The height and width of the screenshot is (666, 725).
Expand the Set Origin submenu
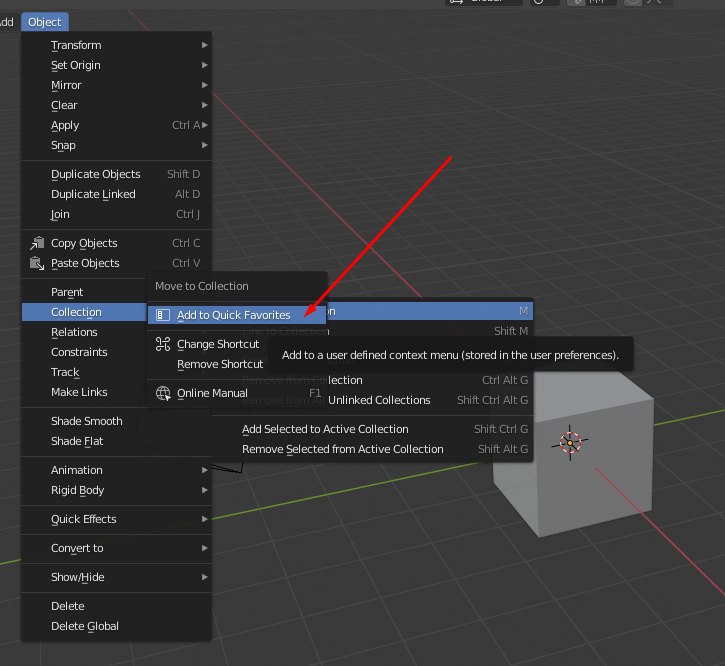(117, 65)
